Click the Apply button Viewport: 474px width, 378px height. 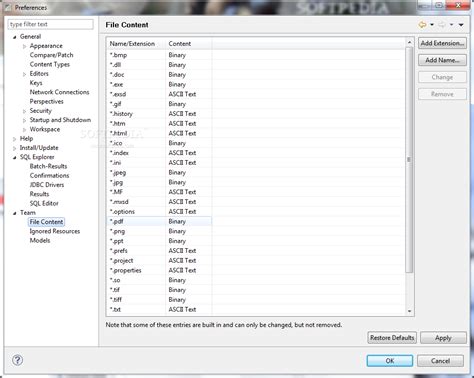tap(443, 338)
